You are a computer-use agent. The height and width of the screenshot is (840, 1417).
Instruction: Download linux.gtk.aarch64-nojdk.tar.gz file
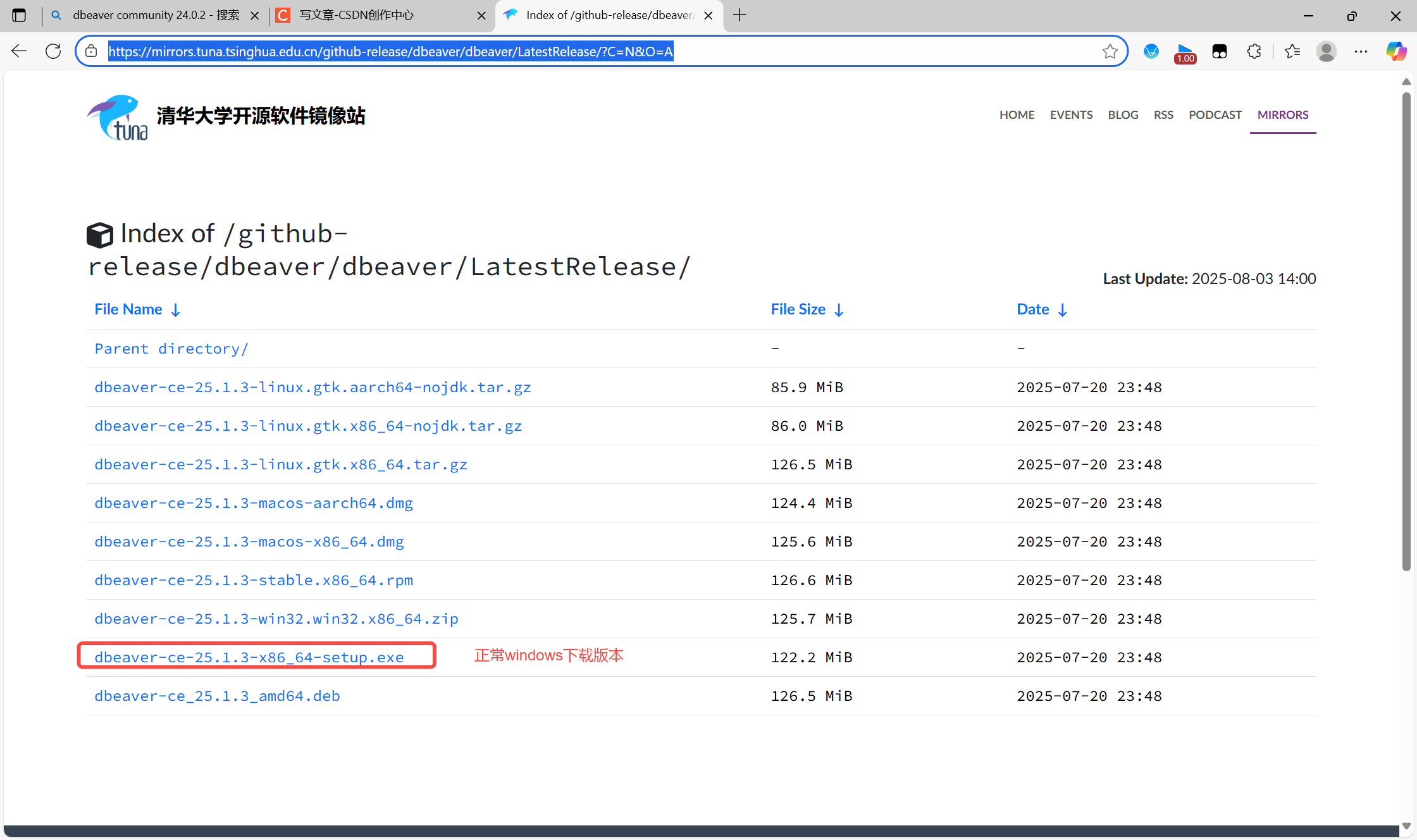pyautogui.click(x=312, y=387)
